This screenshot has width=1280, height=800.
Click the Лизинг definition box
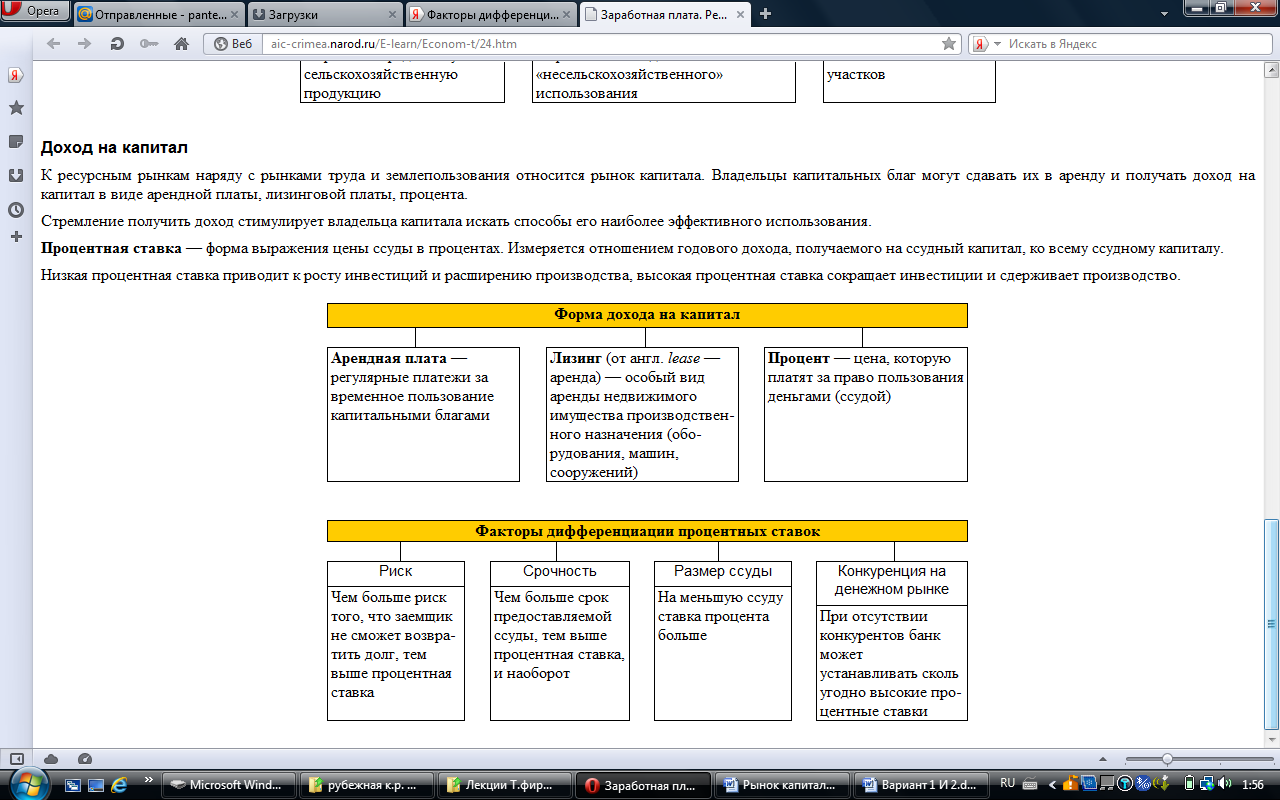(x=642, y=414)
